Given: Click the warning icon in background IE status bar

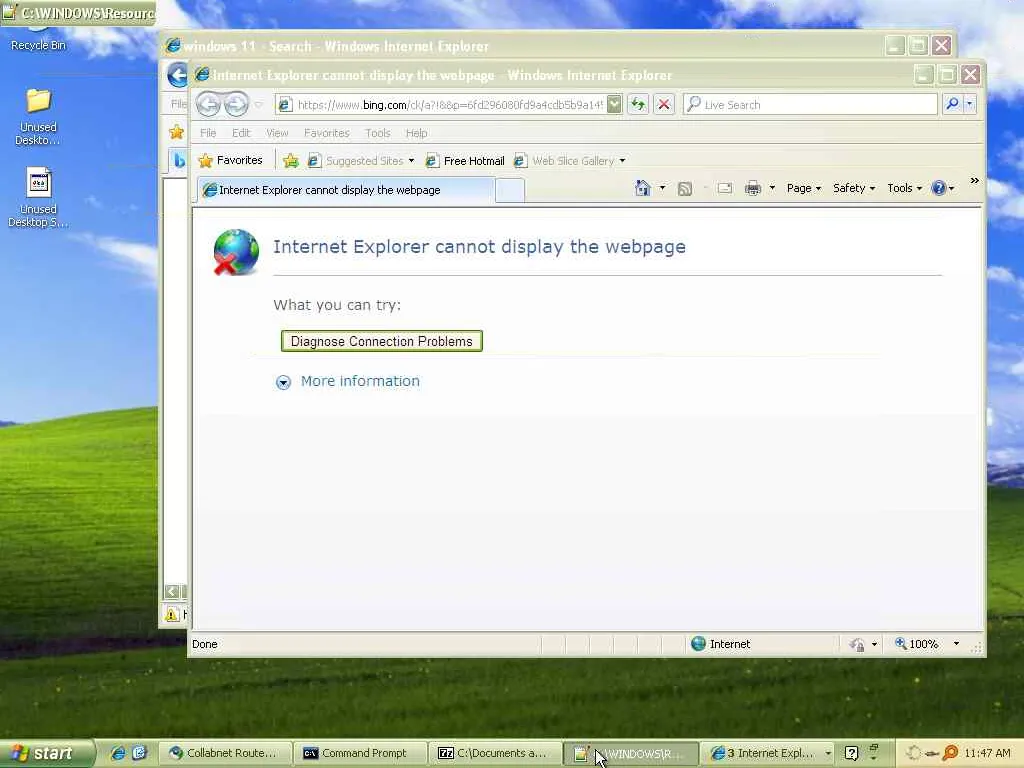Looking at the screenshot, I should coord(171,615).
